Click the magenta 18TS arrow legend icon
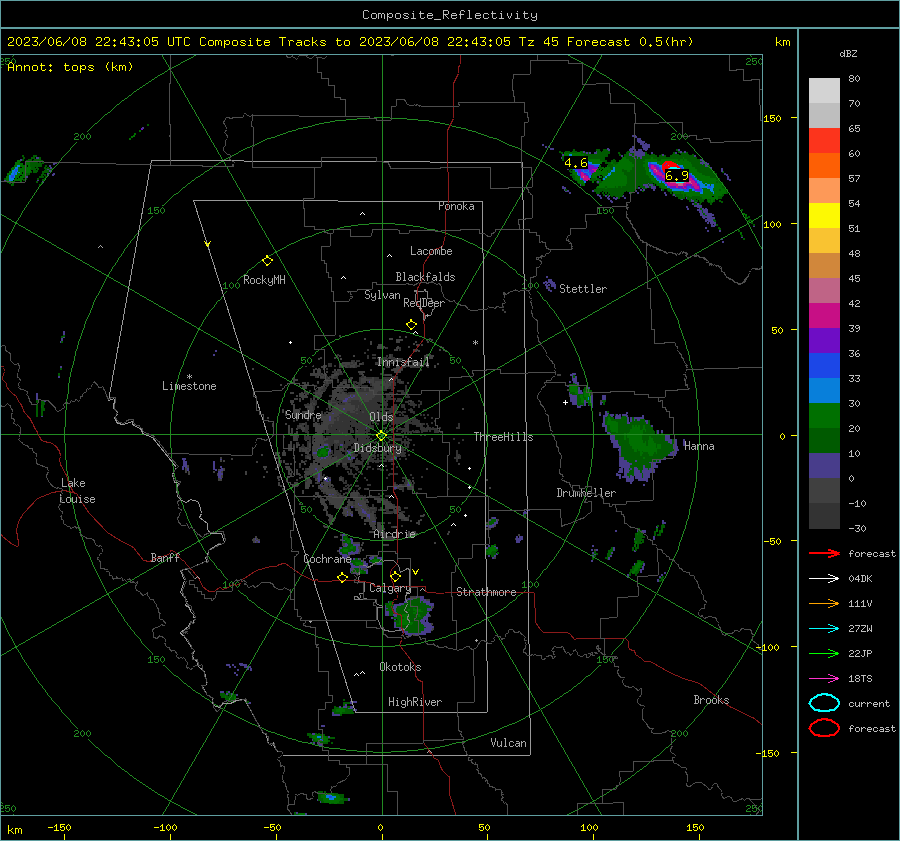The width and height of the screenshot is (900, 841). (824, 679)
